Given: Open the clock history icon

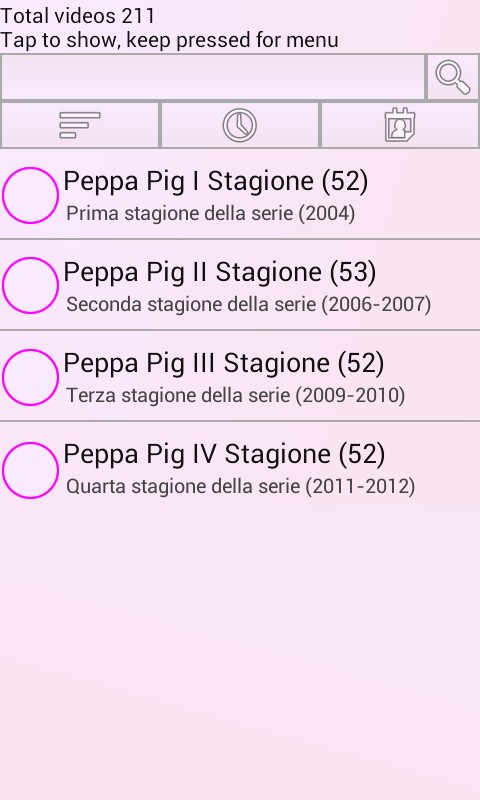Looking at the screenshot, I should (240, 125).
